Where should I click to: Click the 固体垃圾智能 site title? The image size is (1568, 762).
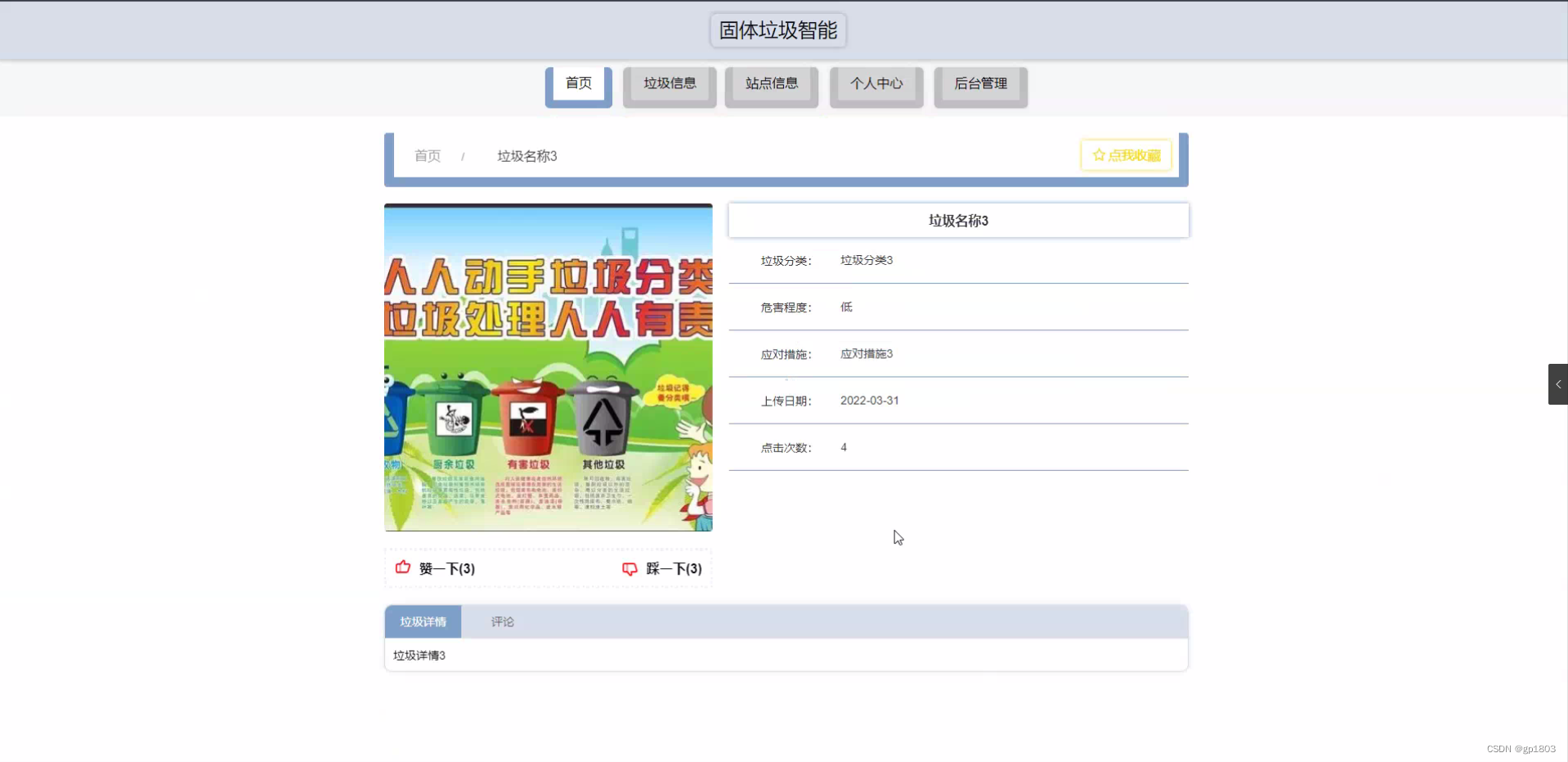[x=776, y=30]
